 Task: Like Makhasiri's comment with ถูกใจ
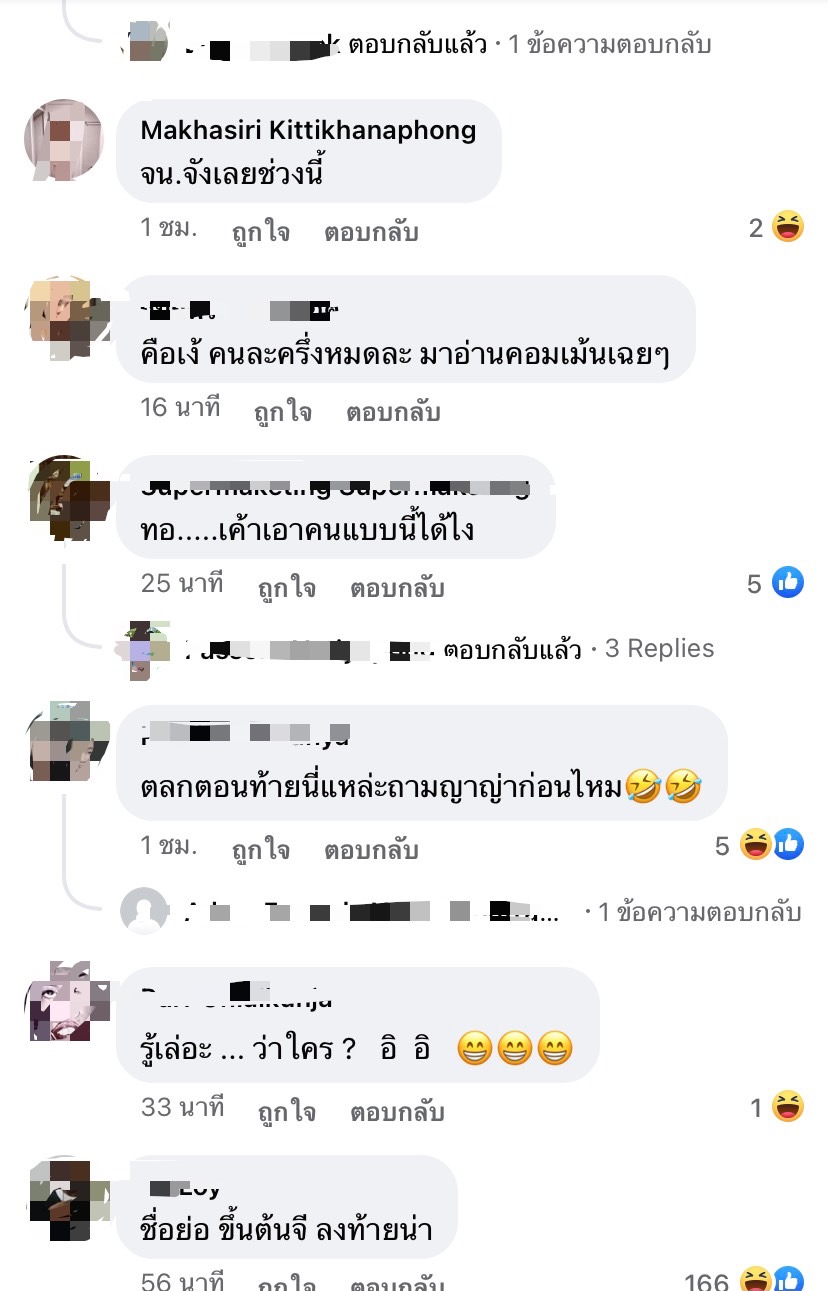click(261, 232)
